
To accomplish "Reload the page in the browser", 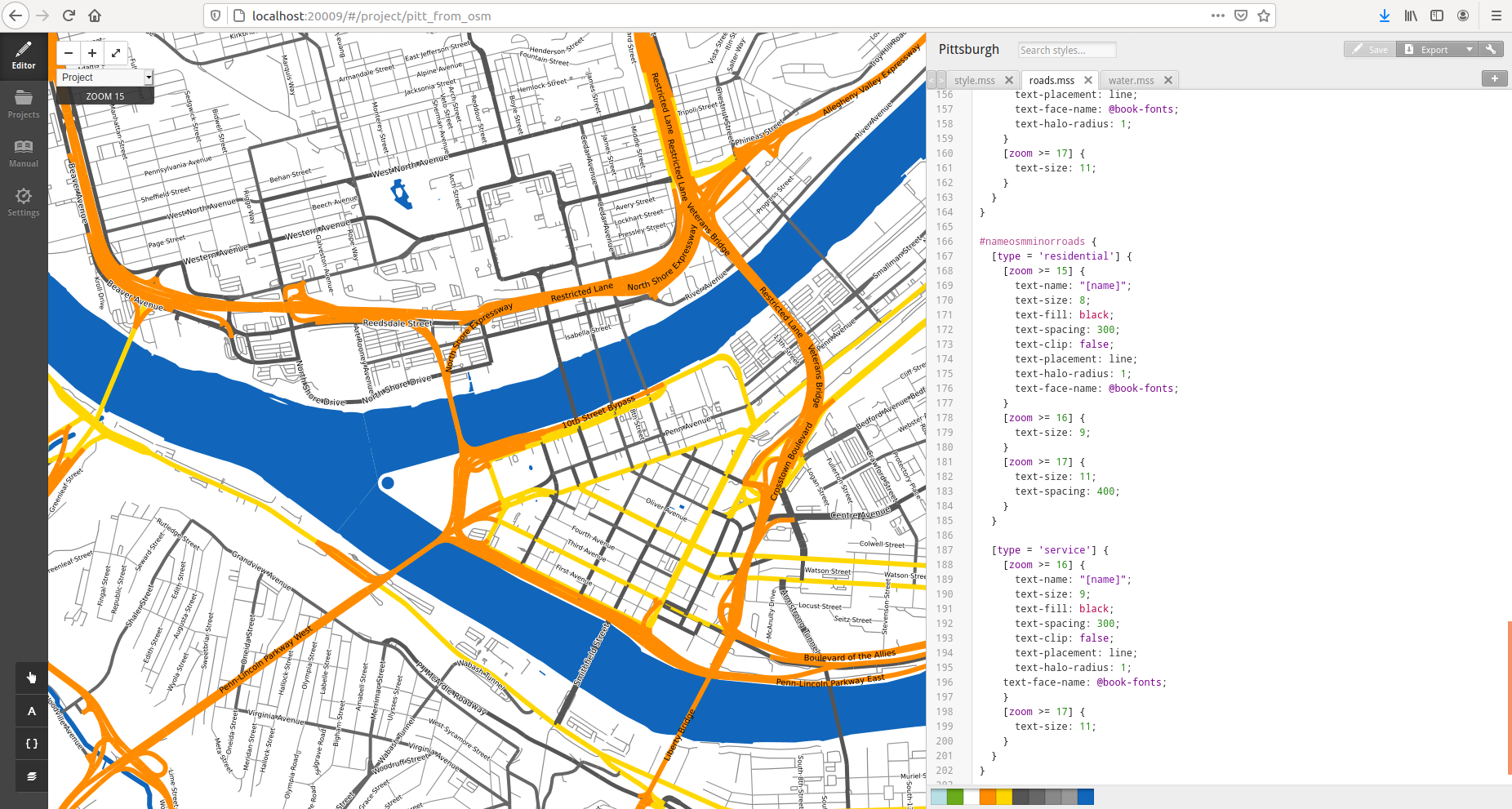I will 69,16.
